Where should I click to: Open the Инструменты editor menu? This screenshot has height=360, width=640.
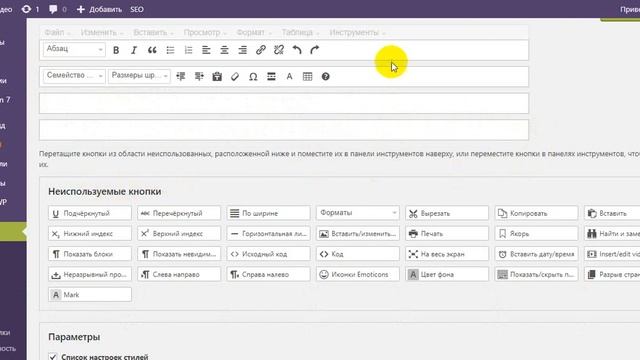357,32
